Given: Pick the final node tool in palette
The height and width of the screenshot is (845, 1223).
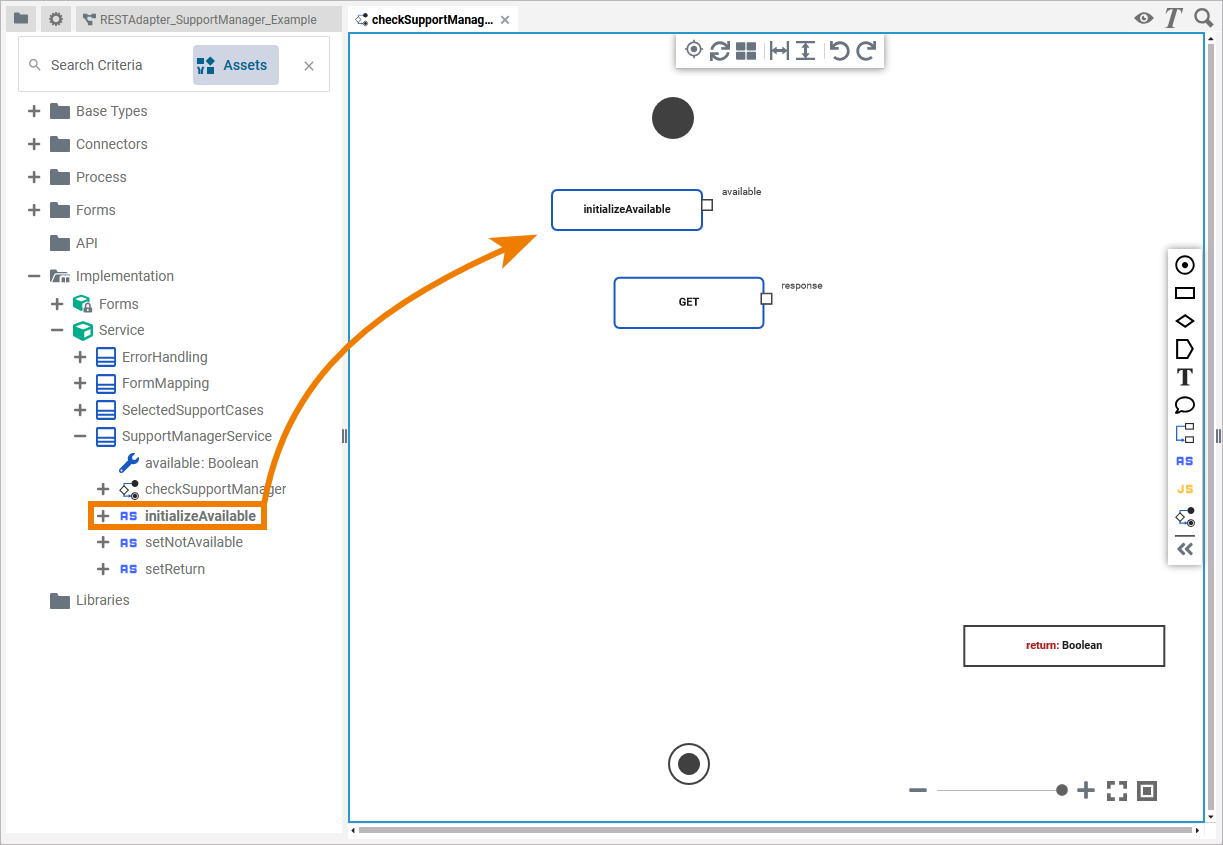Looking at the screenshot, I should click(1185, 265).
